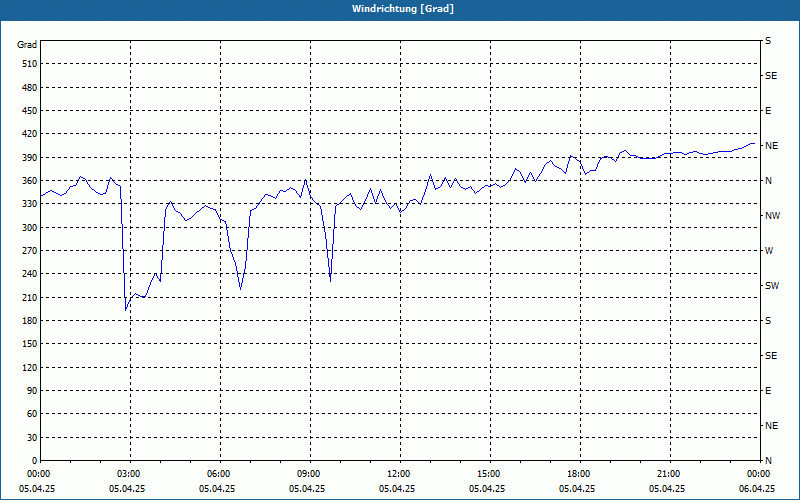Select the 05.04.25 date under 18:00
Screen dimensions: 800x500
pyautogui.click(x=577, y=488)
